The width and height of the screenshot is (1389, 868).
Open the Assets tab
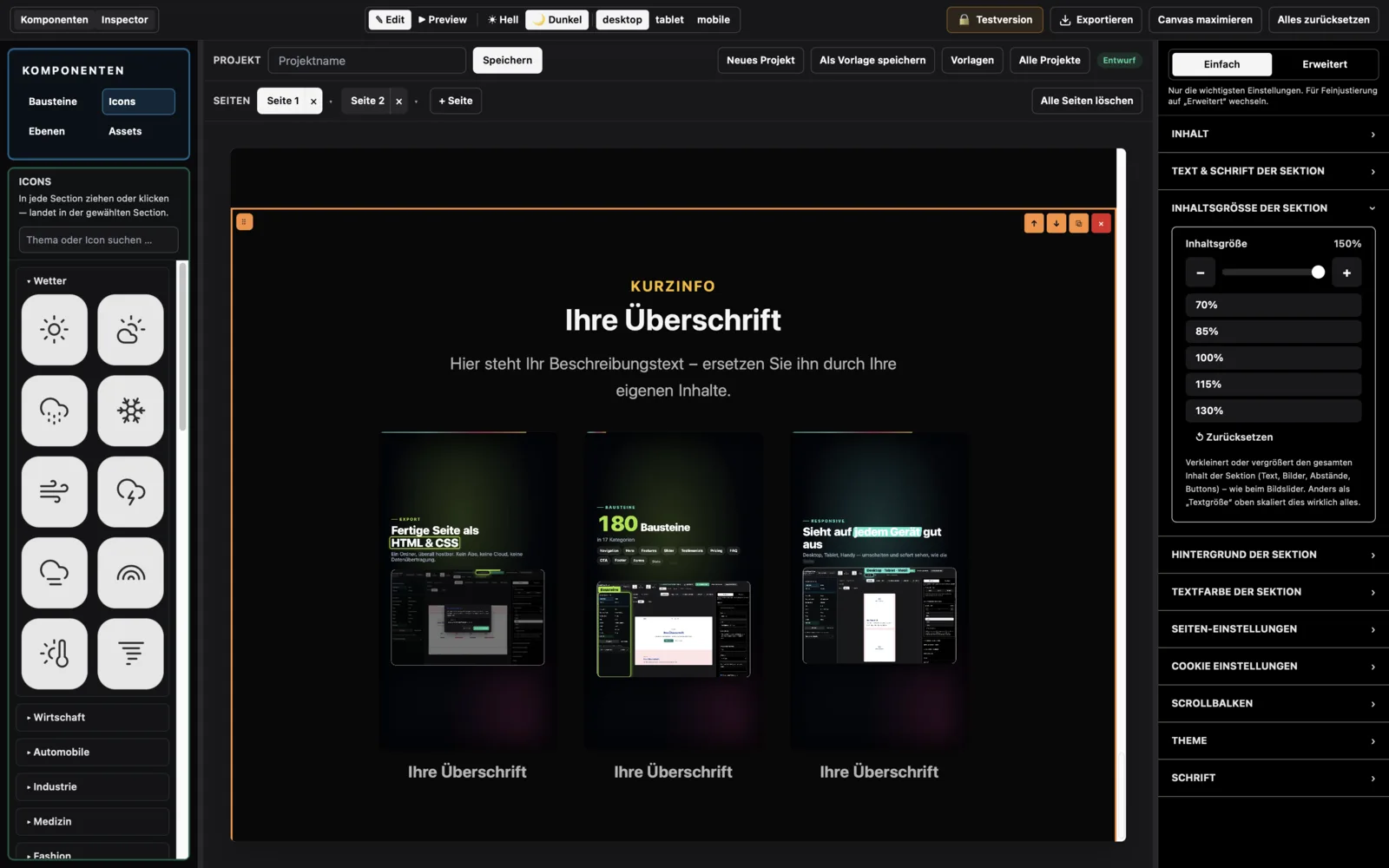125,131
